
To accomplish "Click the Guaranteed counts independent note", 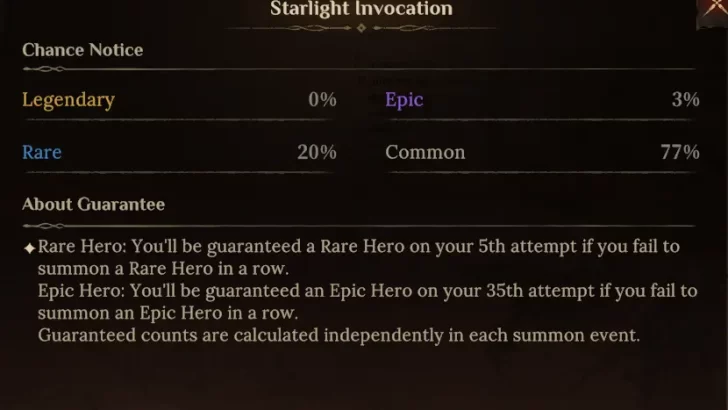I will (338, 335).
